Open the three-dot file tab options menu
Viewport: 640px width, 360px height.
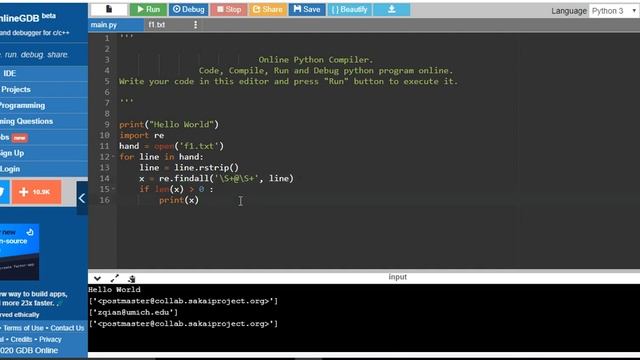[x=196, y=25]
